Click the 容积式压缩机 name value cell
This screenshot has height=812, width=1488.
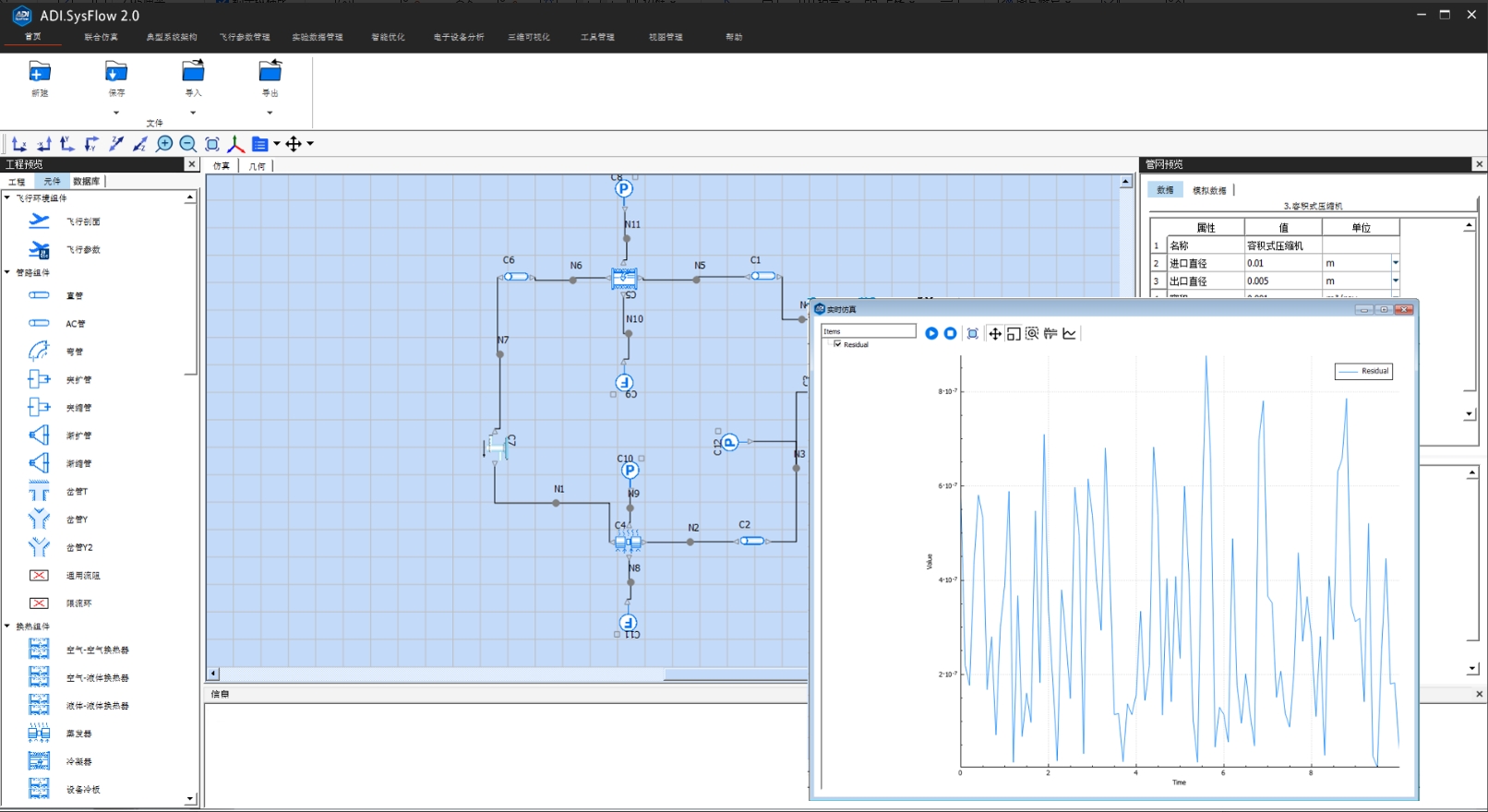(x=1283, y=245)
